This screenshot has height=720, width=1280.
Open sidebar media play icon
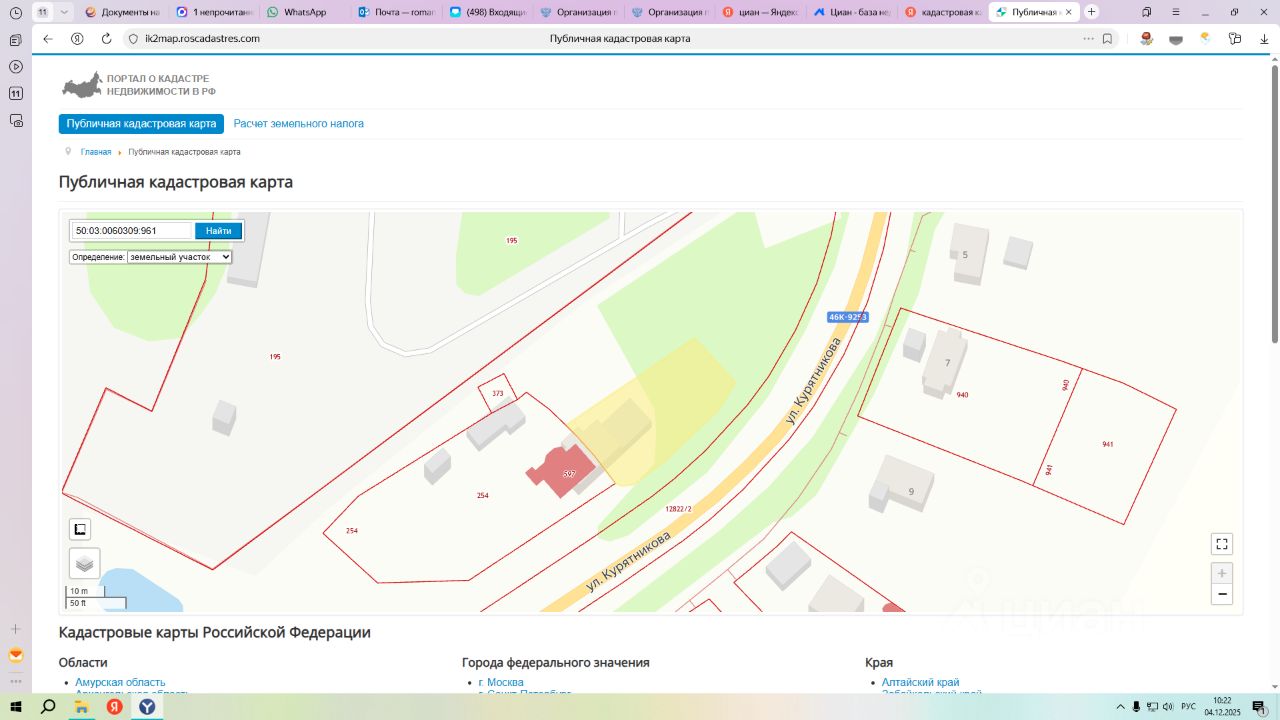15,67
